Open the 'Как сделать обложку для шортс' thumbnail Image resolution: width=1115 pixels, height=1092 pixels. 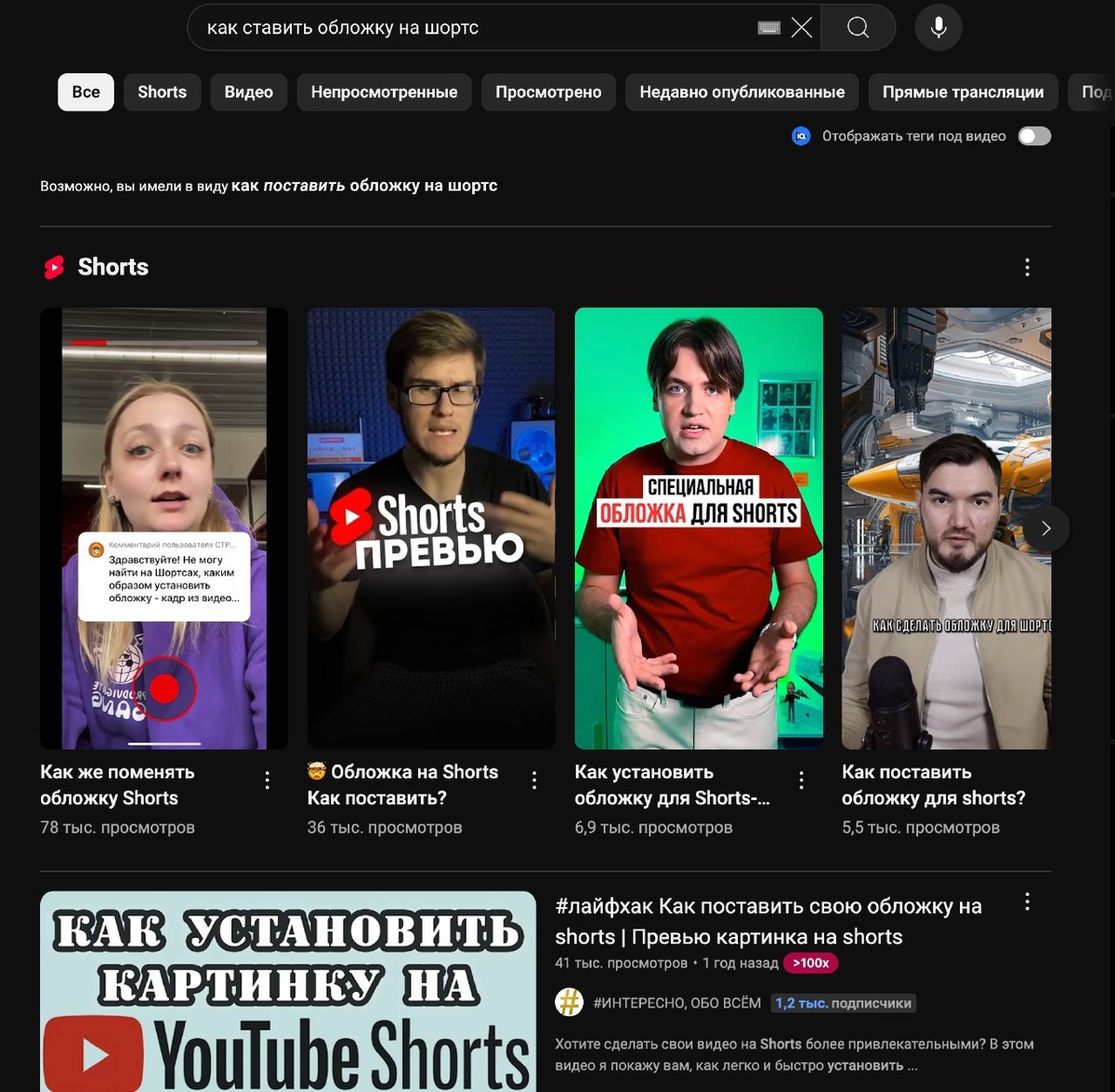pos(946,528)
